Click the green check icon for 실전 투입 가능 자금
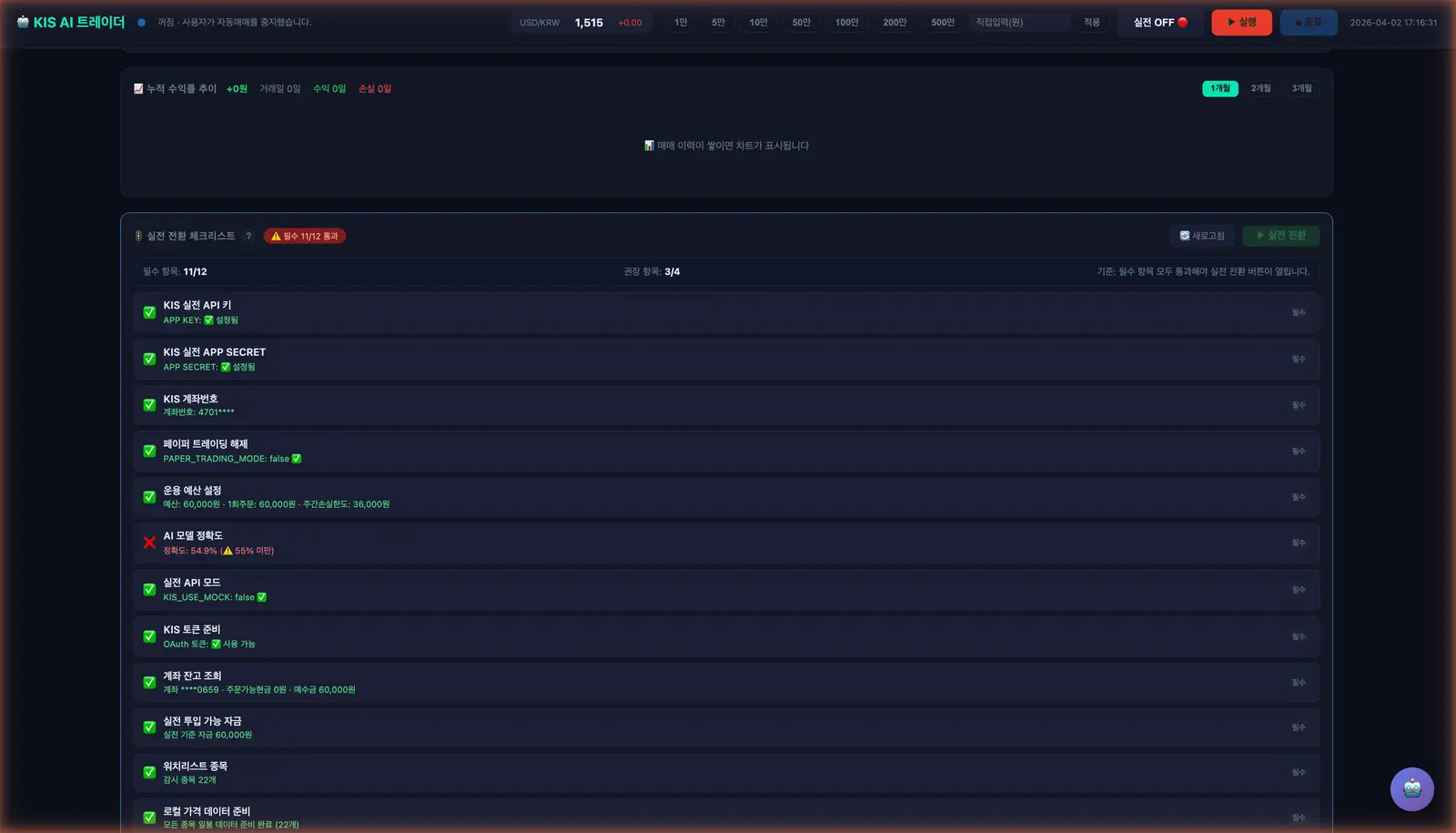Image resolution: width=1456 pixels, height=833 pixels. point(149,727)
